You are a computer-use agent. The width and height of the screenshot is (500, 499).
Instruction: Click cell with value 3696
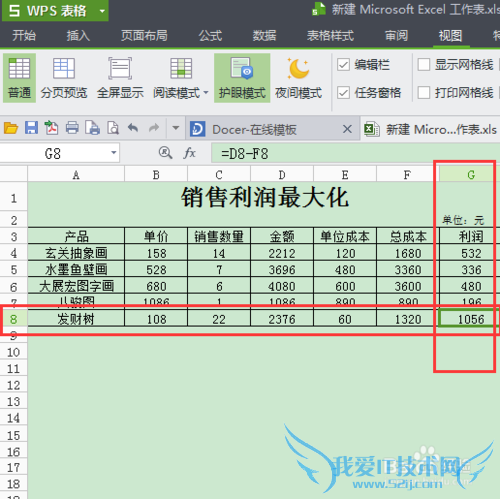click(282, 269)
